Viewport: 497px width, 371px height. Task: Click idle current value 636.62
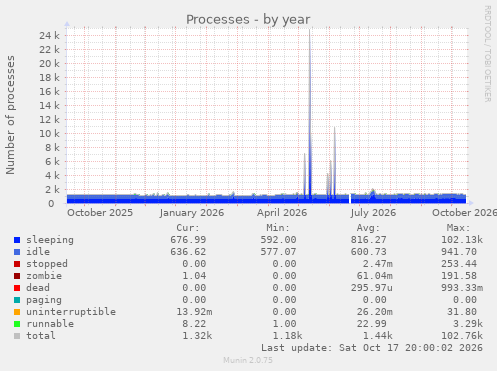click(x=188, y=252)
